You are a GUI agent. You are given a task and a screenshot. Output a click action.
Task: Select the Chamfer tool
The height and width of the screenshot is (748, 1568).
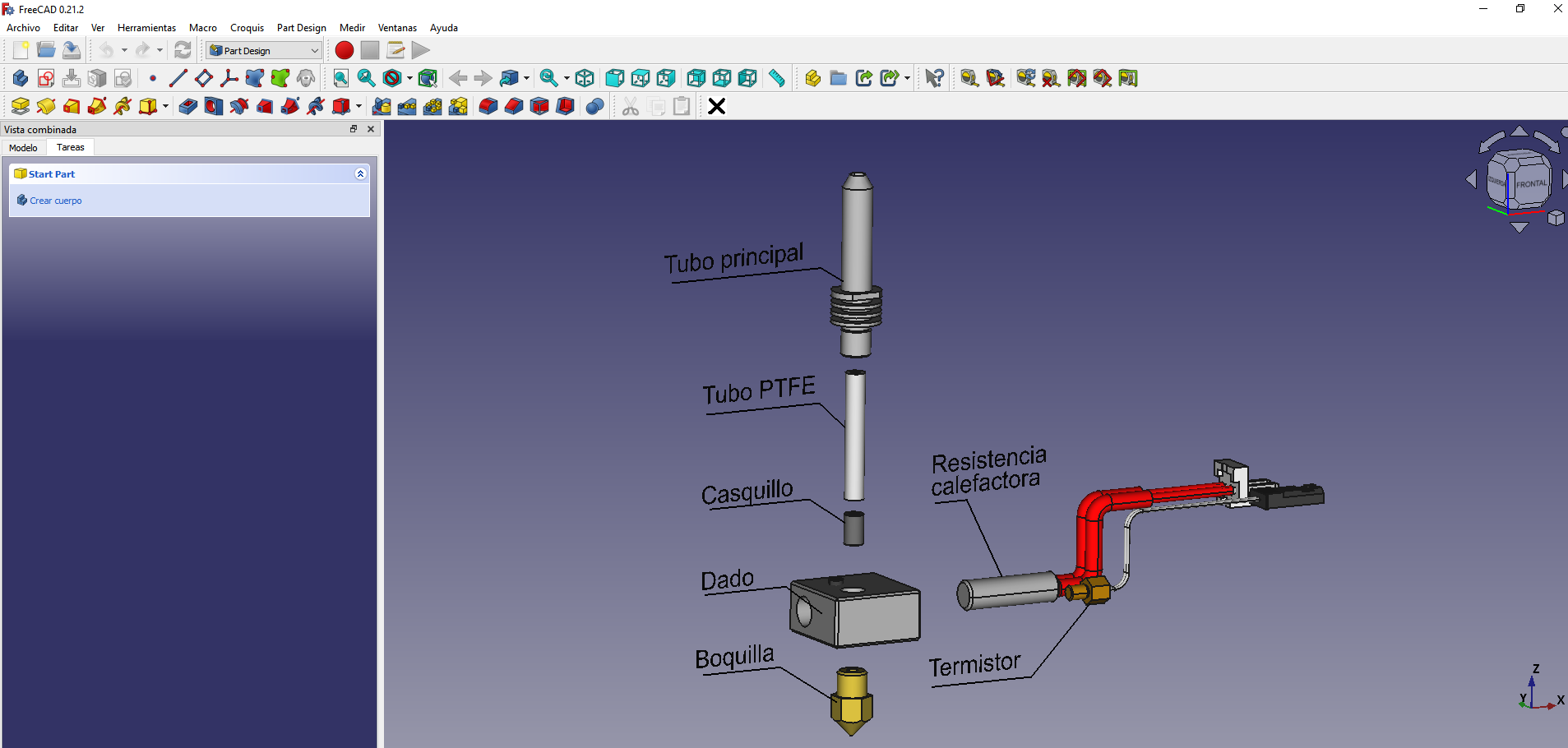[514, 106]
